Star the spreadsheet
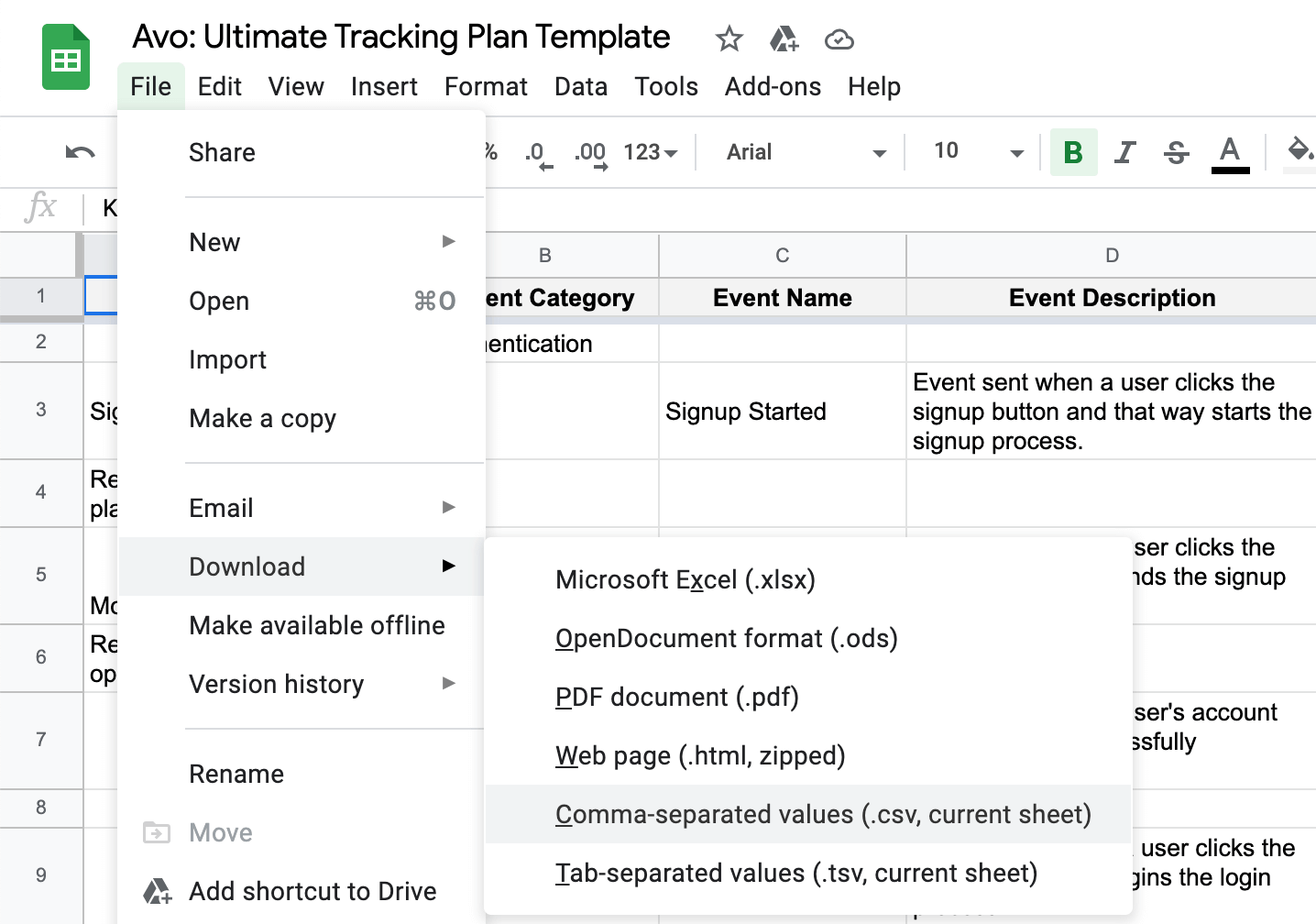The width and height of the screenshot is (1316, 924). [729, 38]
